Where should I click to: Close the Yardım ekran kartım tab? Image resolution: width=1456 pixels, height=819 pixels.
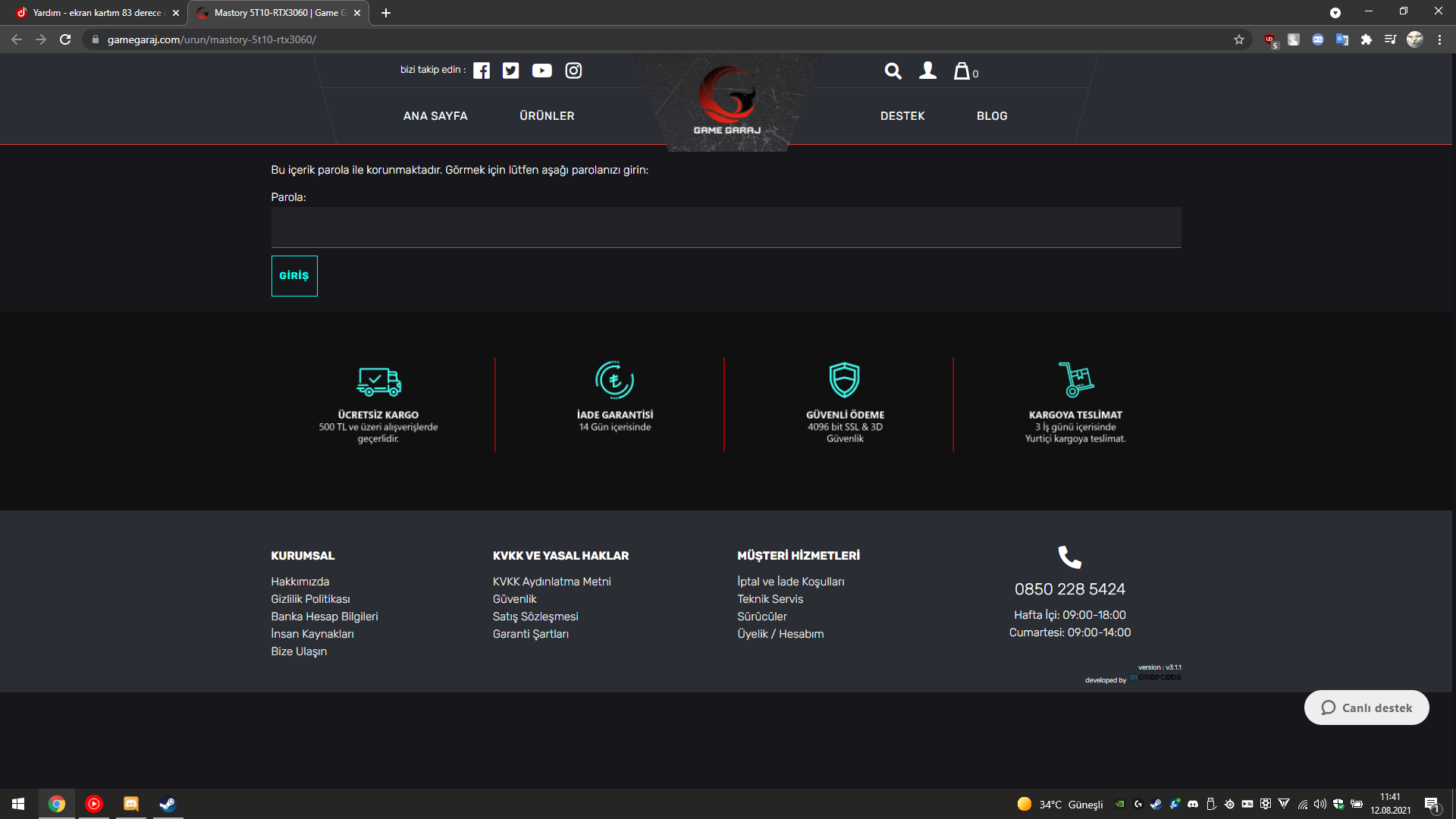point(176,13)
